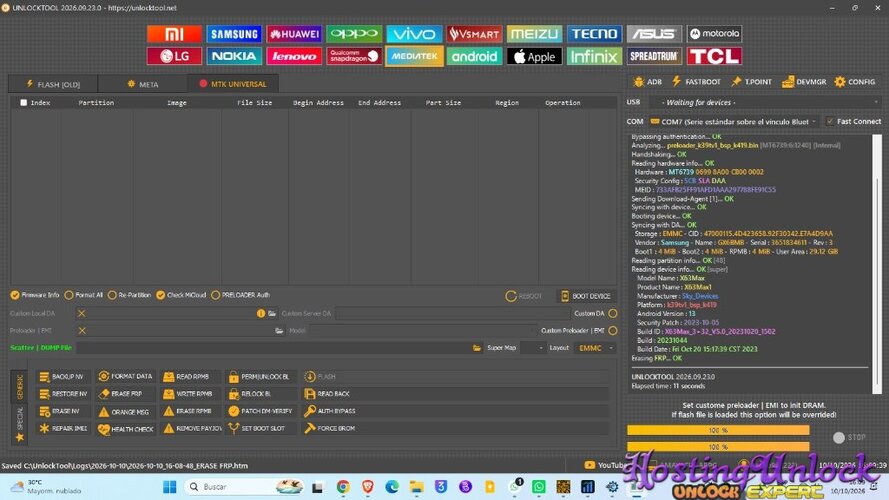Browse folder for Custom Local DA

272,313
